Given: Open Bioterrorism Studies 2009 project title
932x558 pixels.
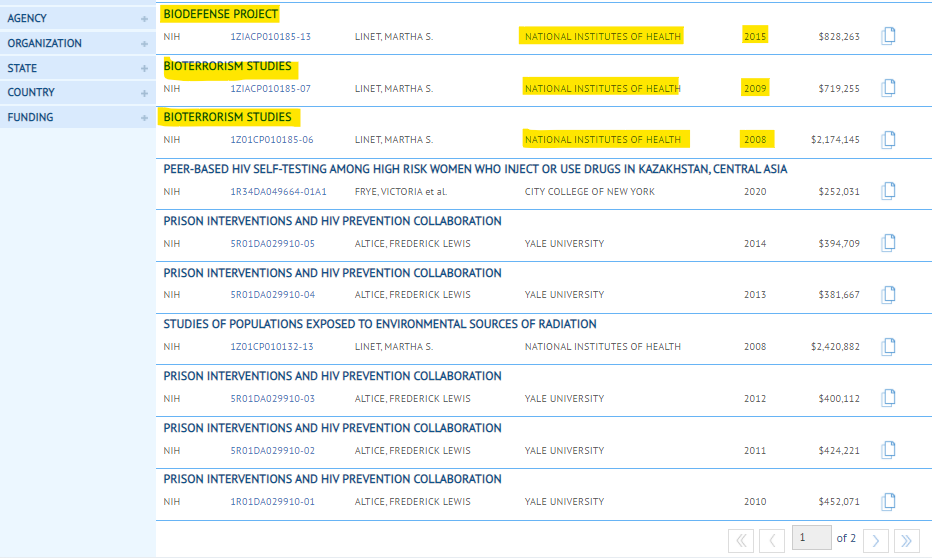Looking at the screenshot, I should [227, 66].
